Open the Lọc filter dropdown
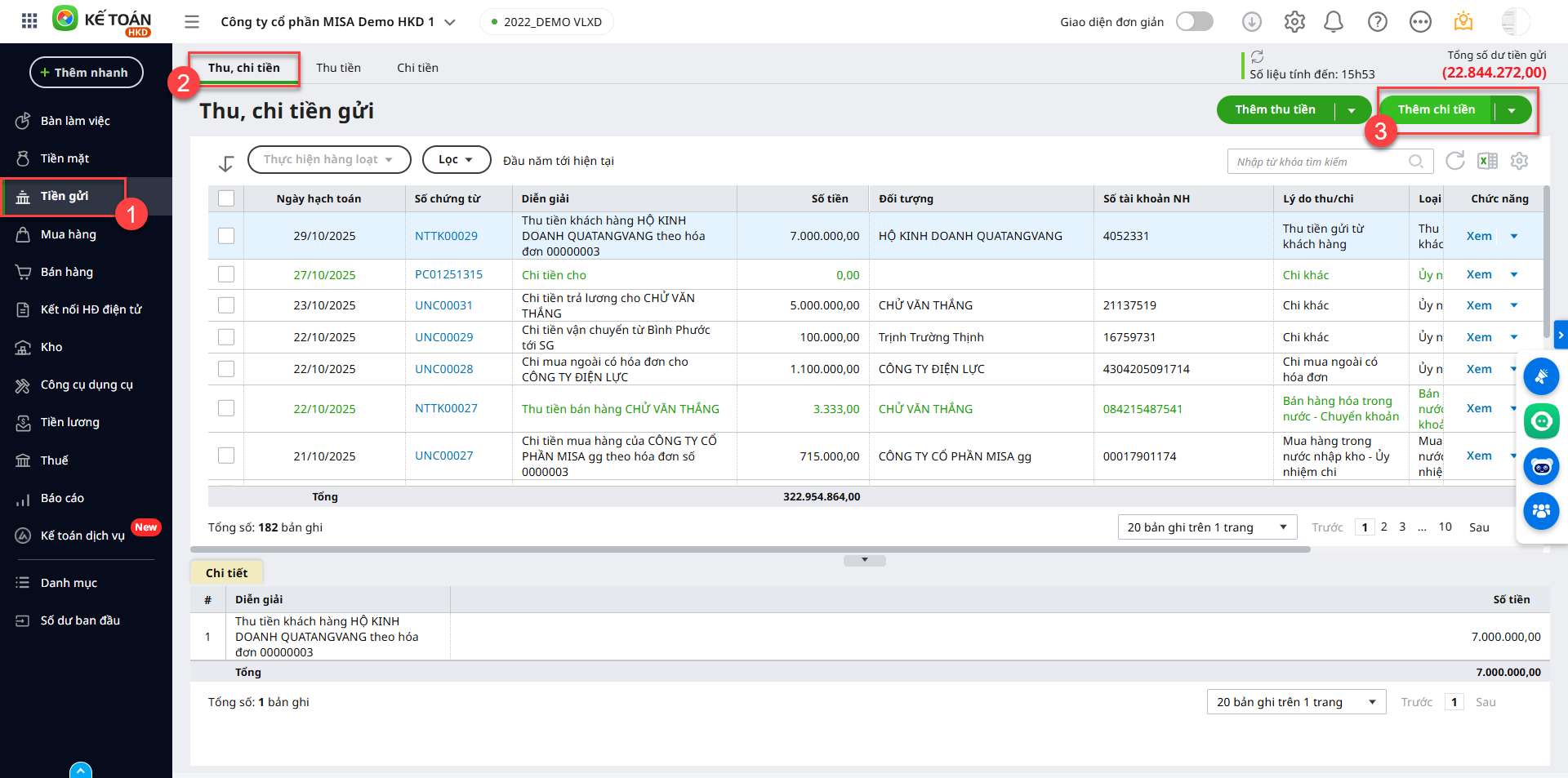The width and height of the screenshot is (1568, 778). 456,160
